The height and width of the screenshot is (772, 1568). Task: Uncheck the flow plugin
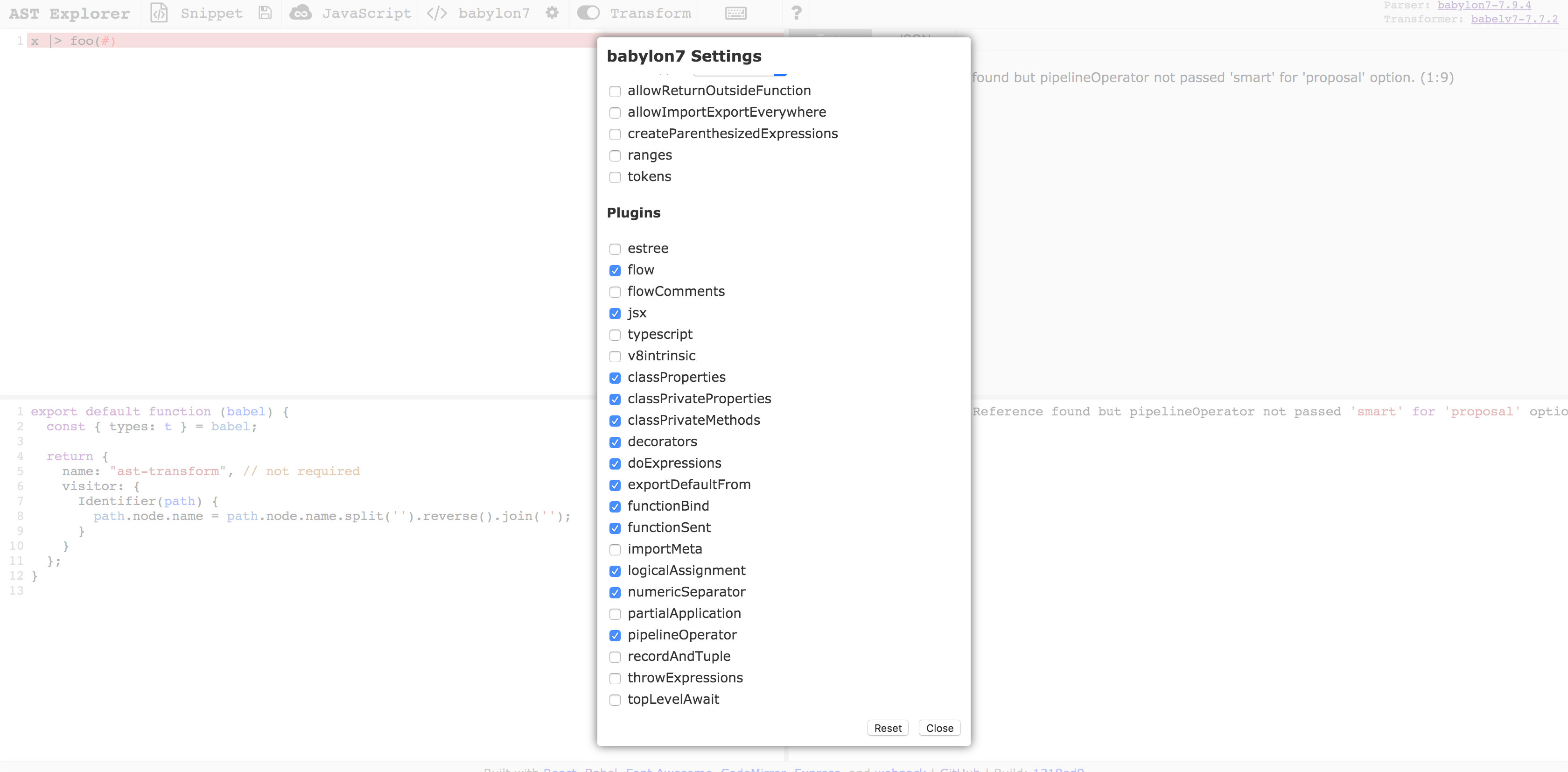[615, 270]
